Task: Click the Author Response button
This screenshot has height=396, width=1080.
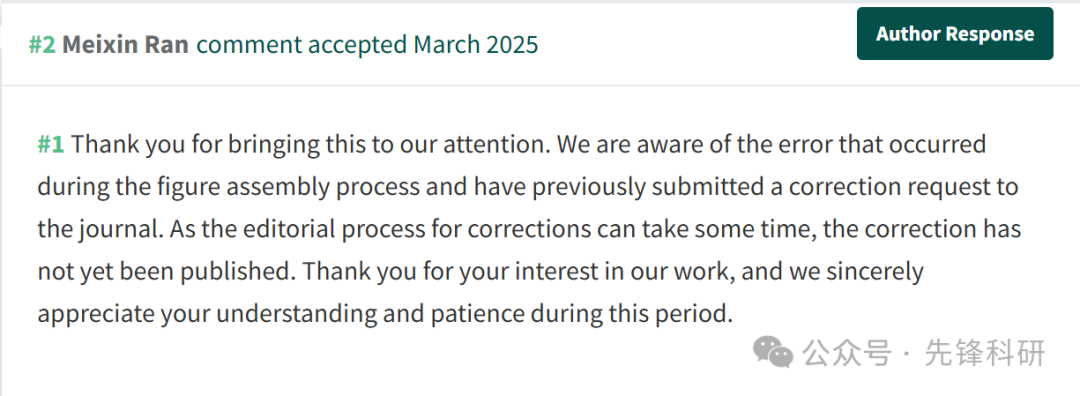Action: (955, 34)
